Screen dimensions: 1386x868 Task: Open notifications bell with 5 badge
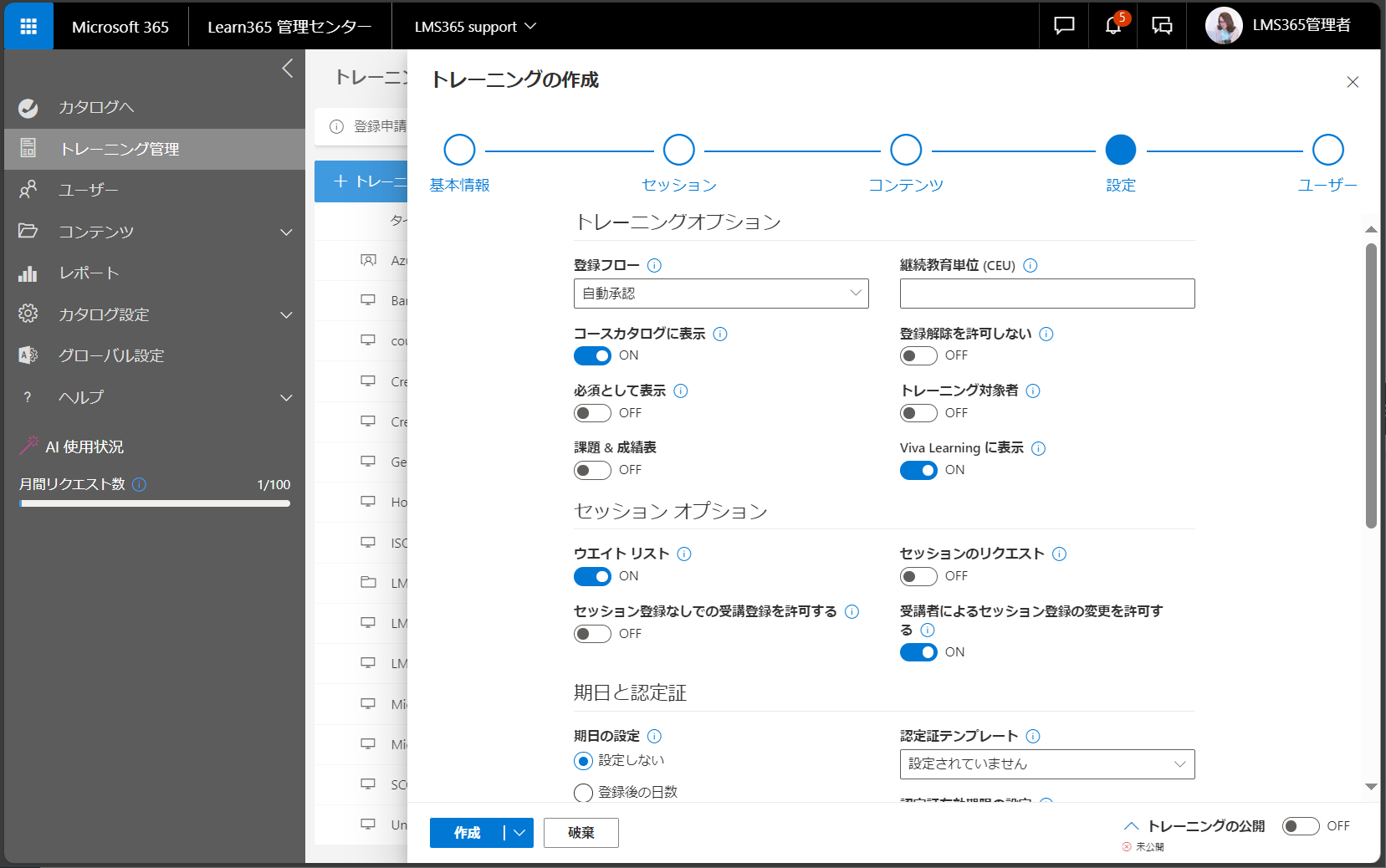click(1113, 26)
